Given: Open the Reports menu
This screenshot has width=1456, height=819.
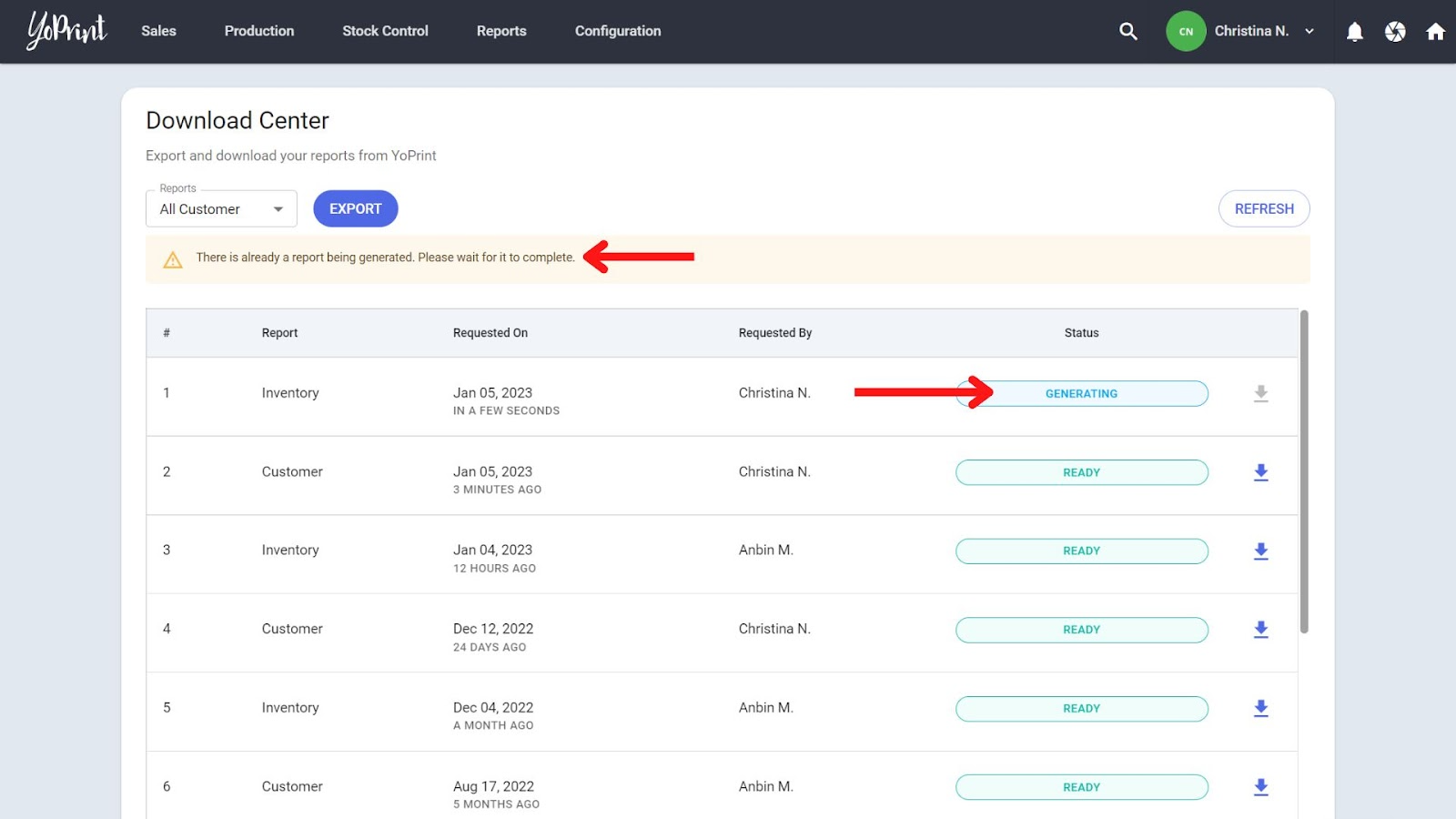Looking at the screenshot, I should [x=501, y=31].
